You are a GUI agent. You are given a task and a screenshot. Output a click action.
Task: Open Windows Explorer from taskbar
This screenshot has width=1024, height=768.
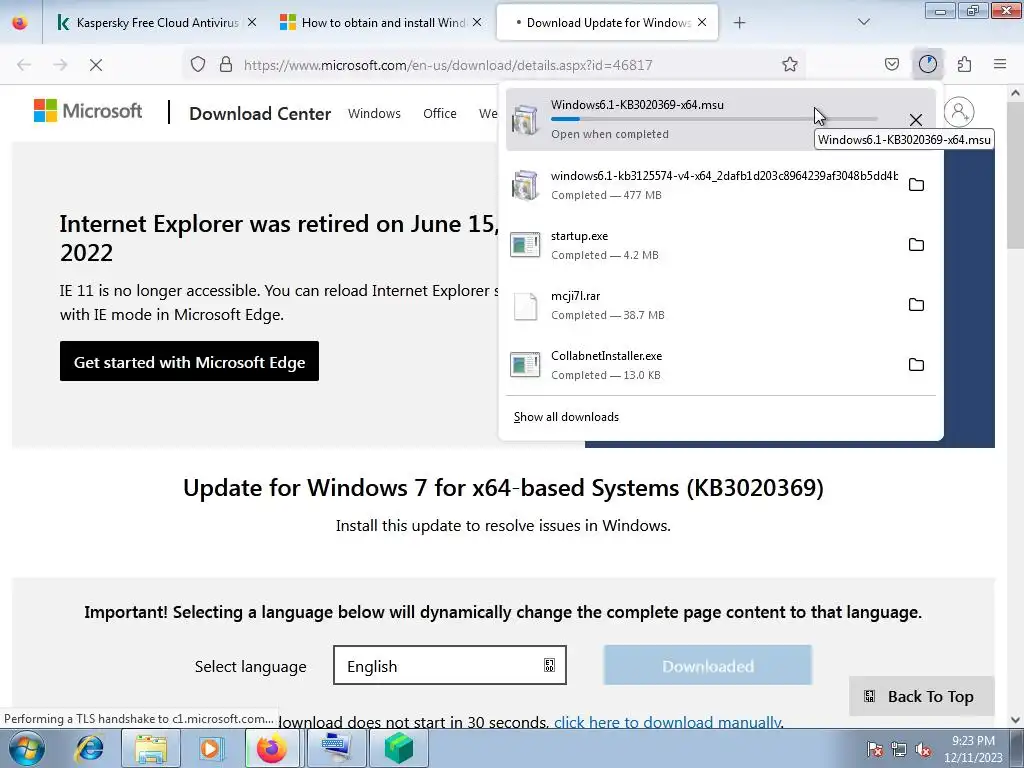(x=151, y=748)
